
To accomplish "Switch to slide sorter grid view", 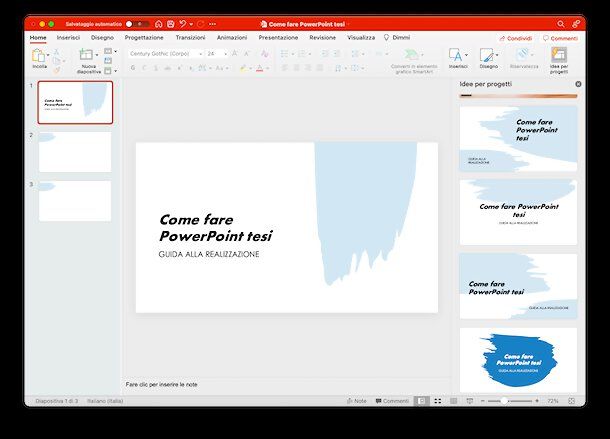I will (x=438, y=401).
